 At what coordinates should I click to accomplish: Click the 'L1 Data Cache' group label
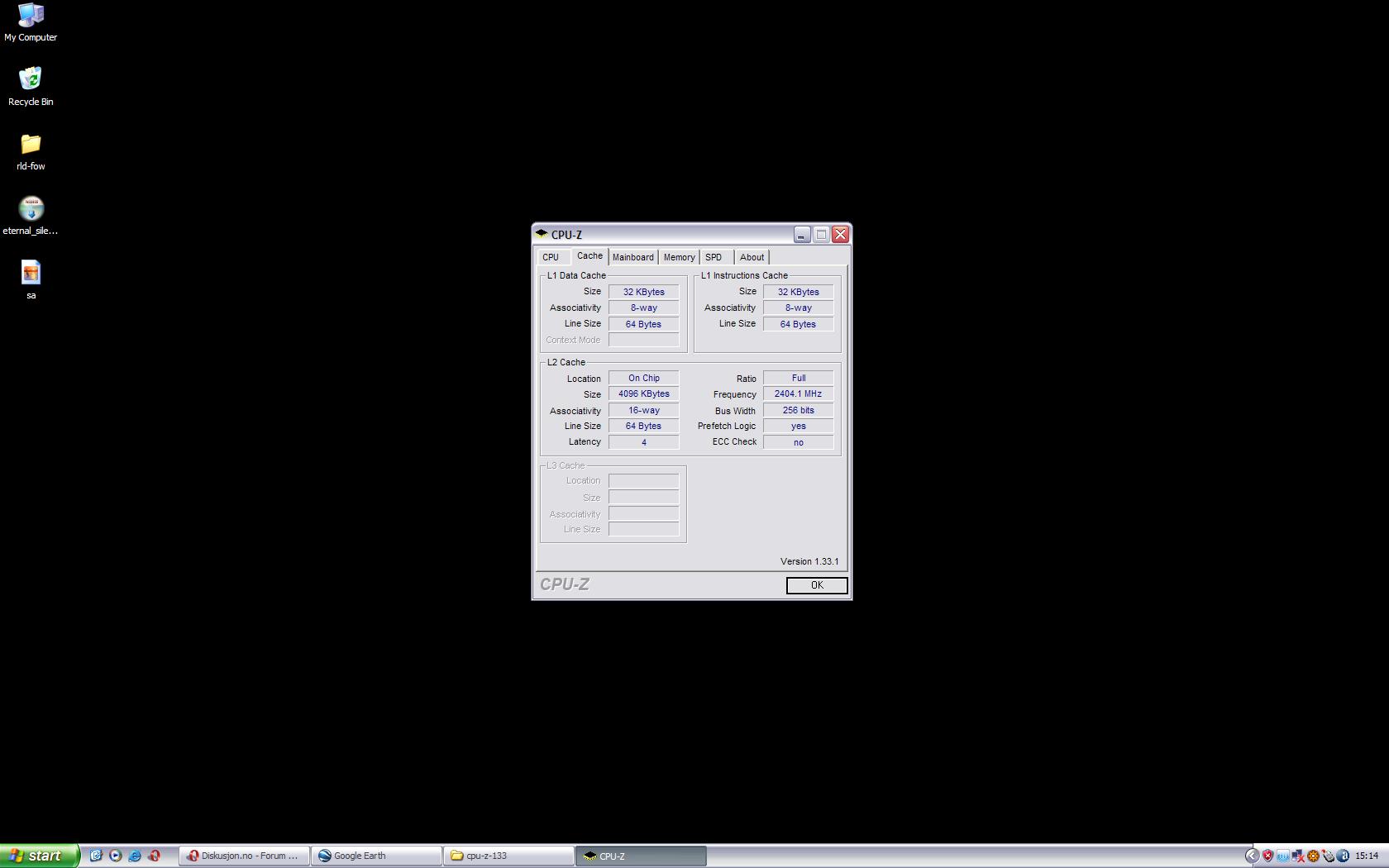click(576, 275)
